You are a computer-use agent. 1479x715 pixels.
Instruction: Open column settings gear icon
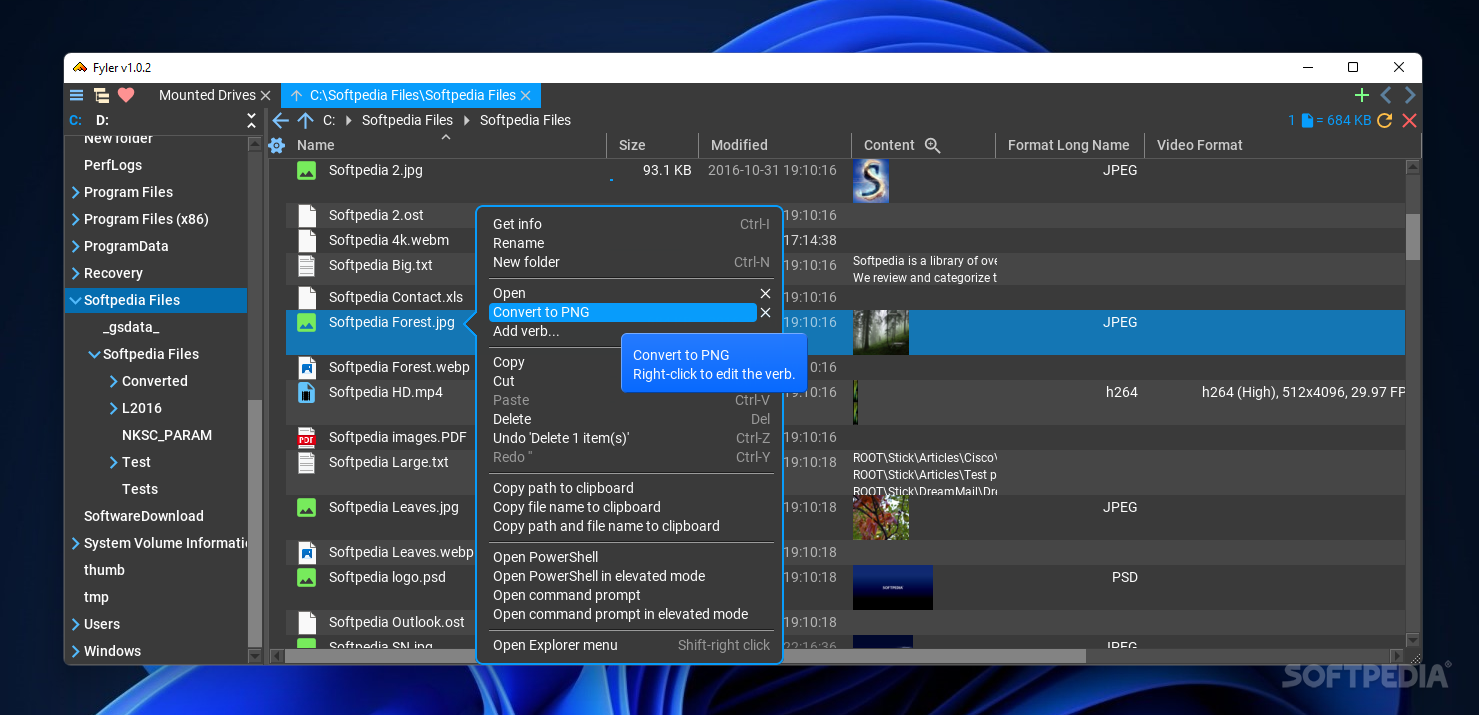(x=277, y=145)
